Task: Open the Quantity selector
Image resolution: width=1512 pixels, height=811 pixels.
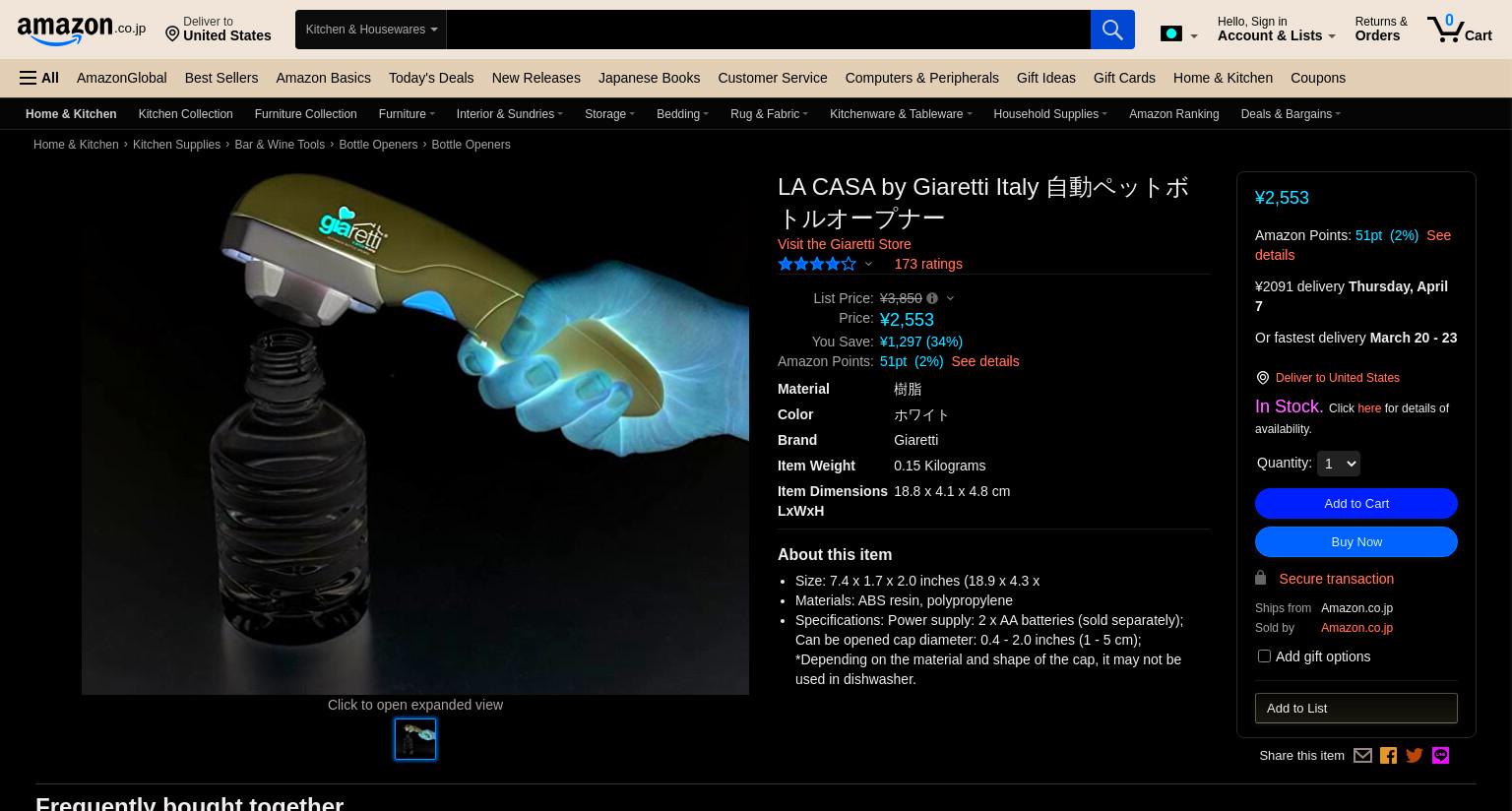Action: (x=1338, y=464)
